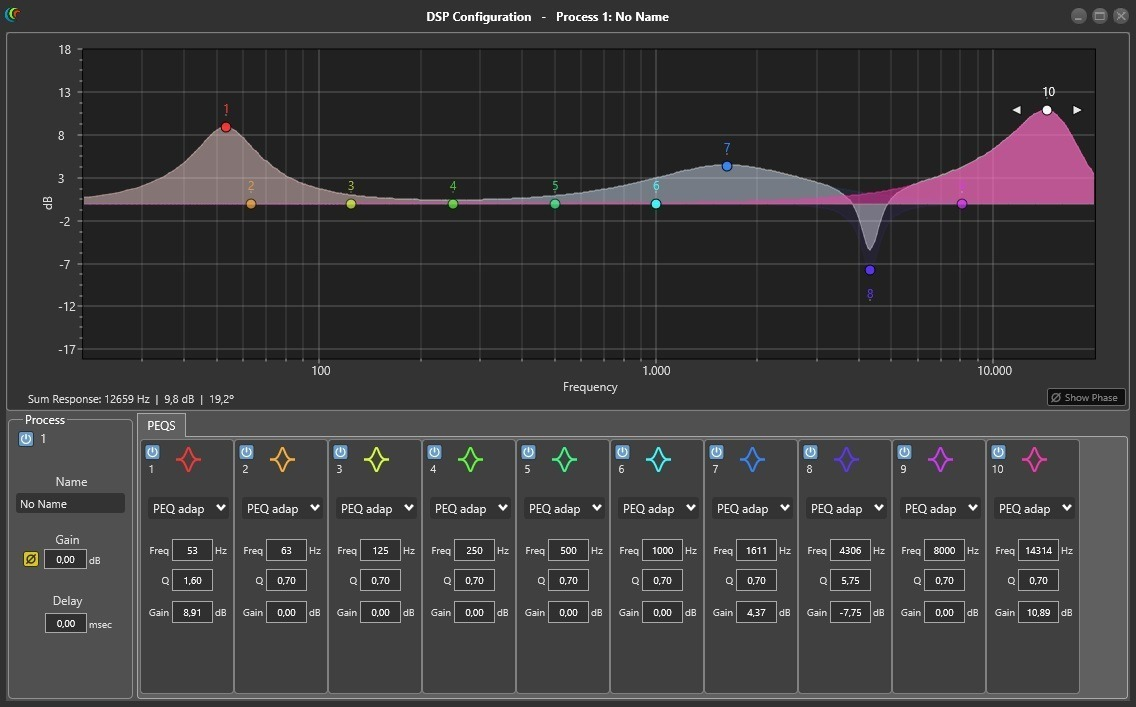This screenshot has width=1136, height=707.
Task: Click the cyan filter shape icon for PEQ 6
Action: click(x=659, y=460)
